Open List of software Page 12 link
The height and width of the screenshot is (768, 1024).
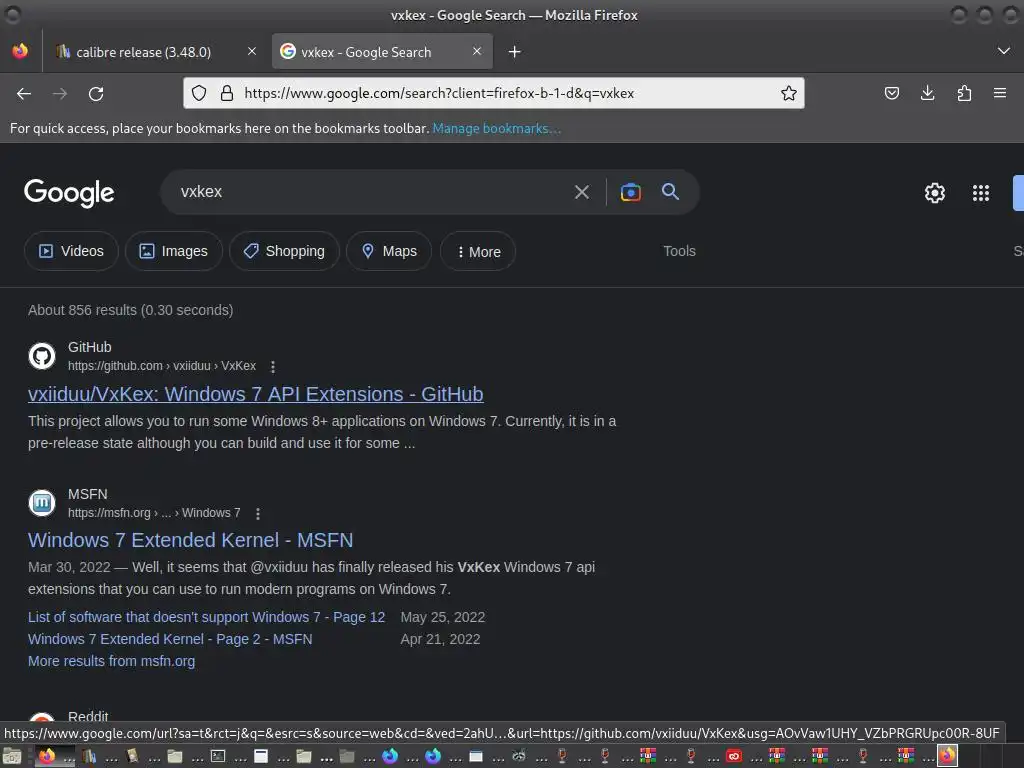[206, 617]
